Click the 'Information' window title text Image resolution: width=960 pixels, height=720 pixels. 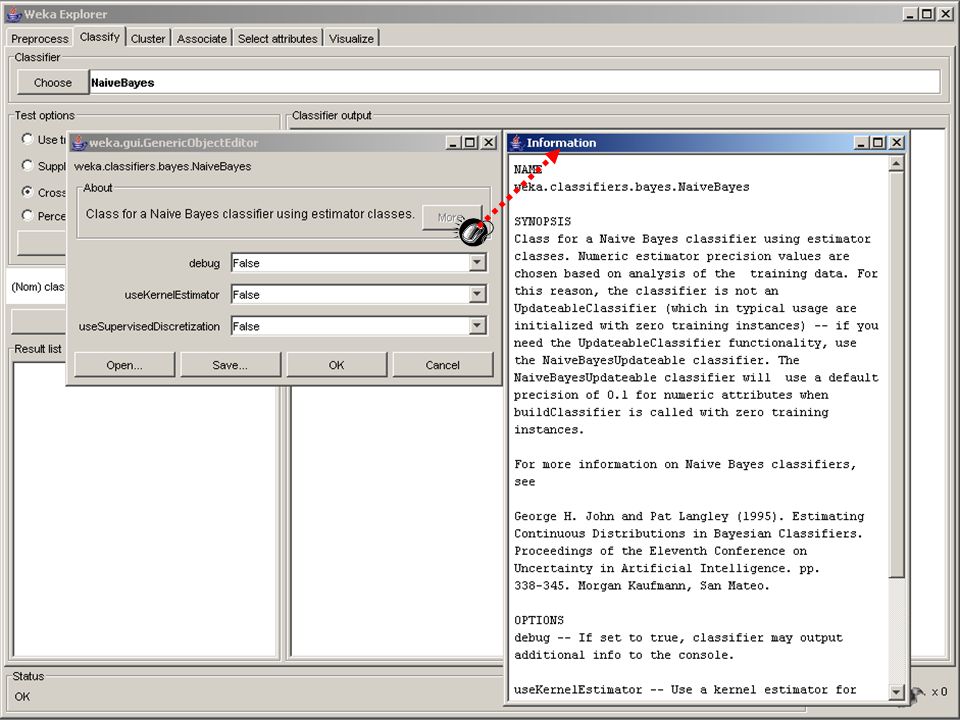click(x=561, y=143)
